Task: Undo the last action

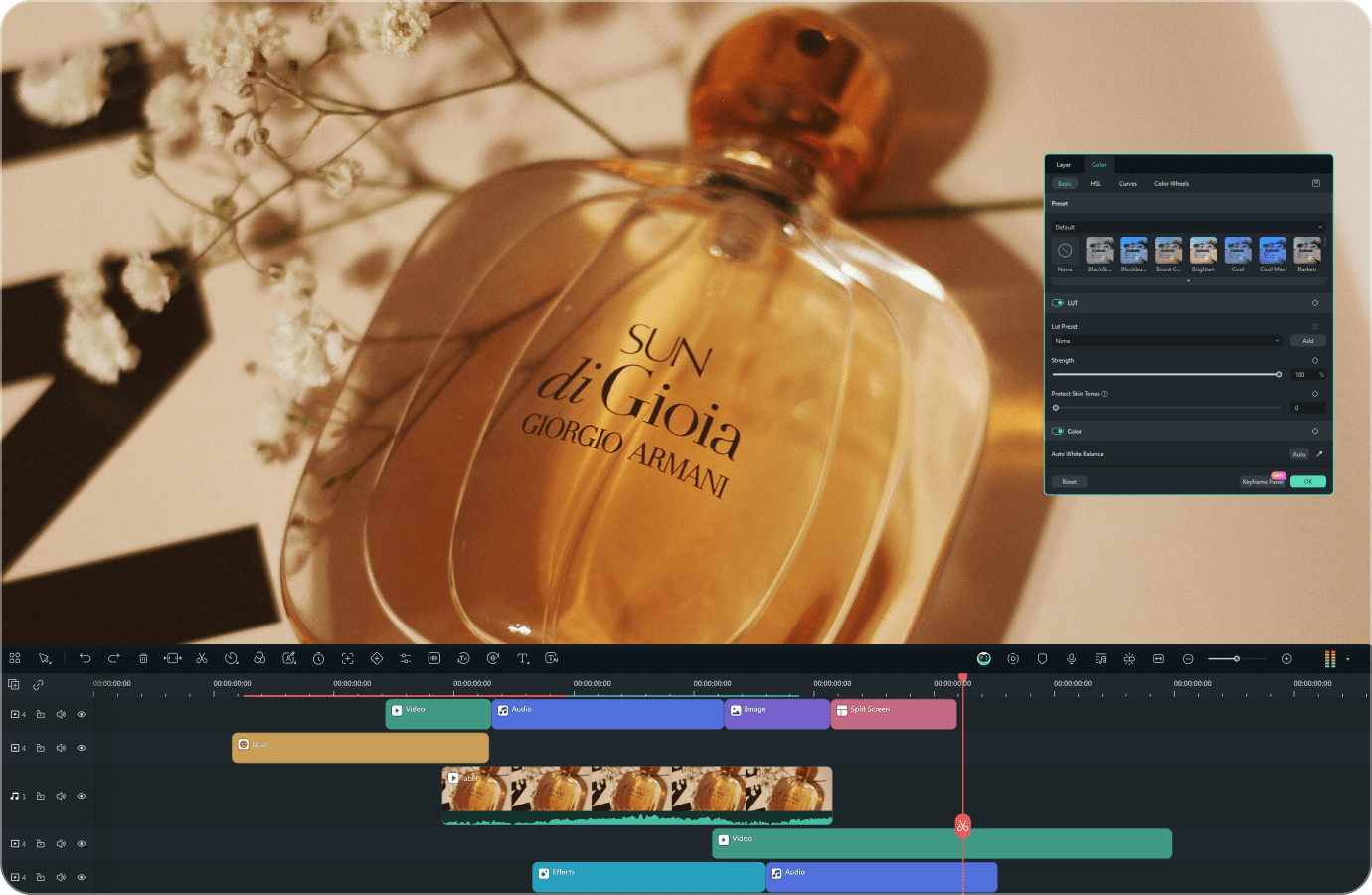Action: click(x=85, y=658)
